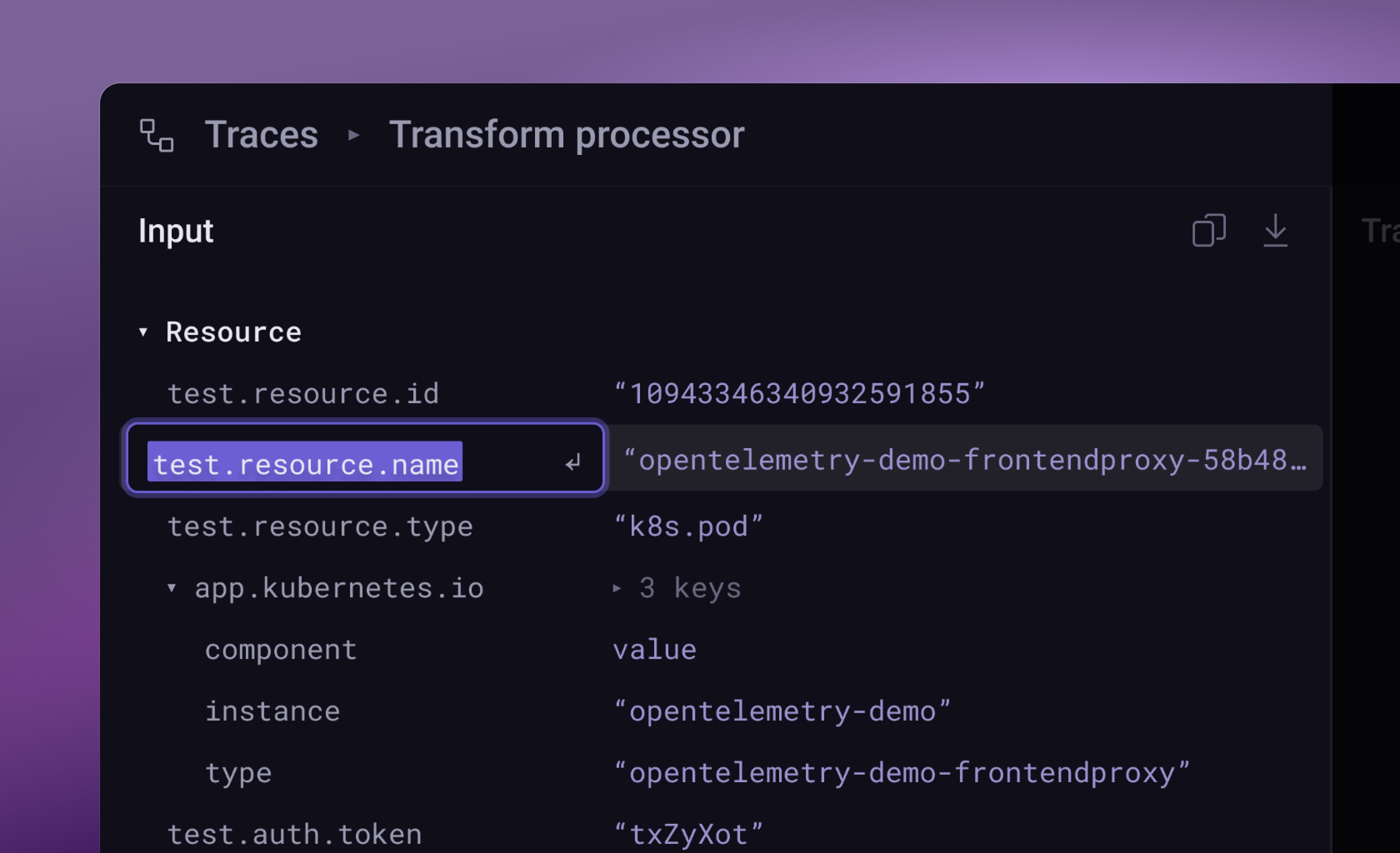This screenshot has width=1400, height=853.
Task: Click the breadcrumb separator arrow
Action: 353,135
